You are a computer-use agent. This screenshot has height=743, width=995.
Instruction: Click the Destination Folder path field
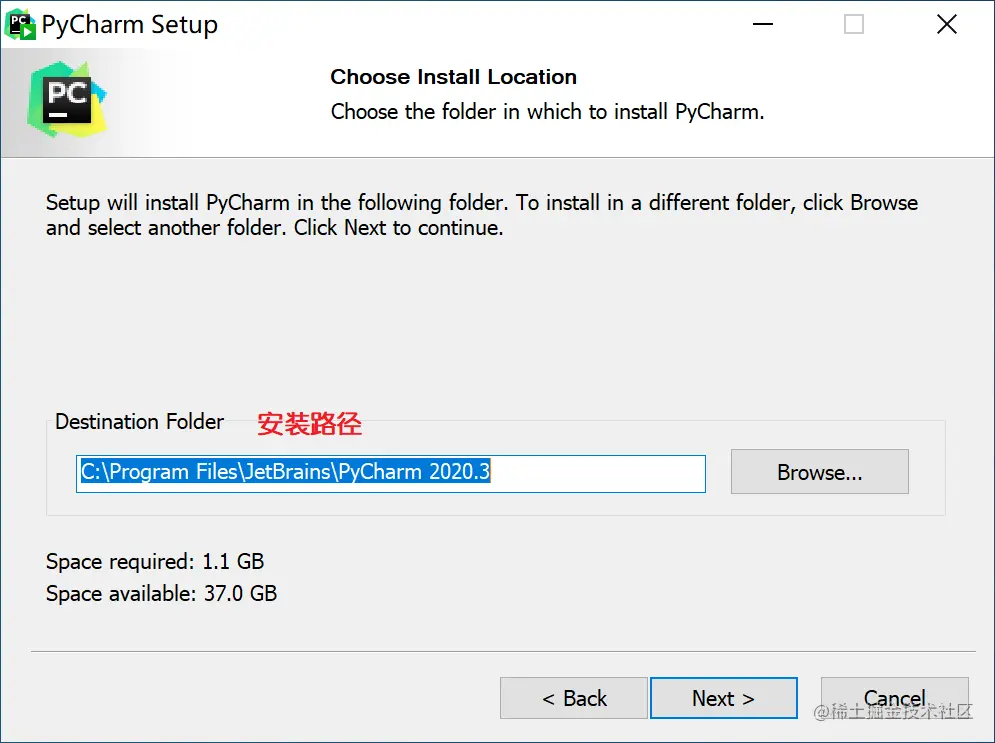pos(391,473)
